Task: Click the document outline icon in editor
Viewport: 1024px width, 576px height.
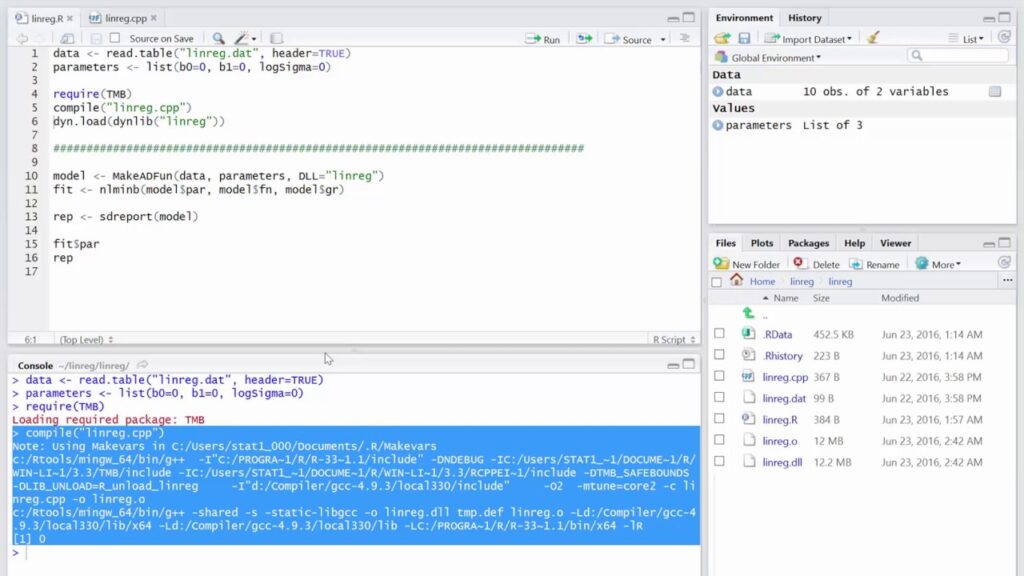Action: point(684,39)
